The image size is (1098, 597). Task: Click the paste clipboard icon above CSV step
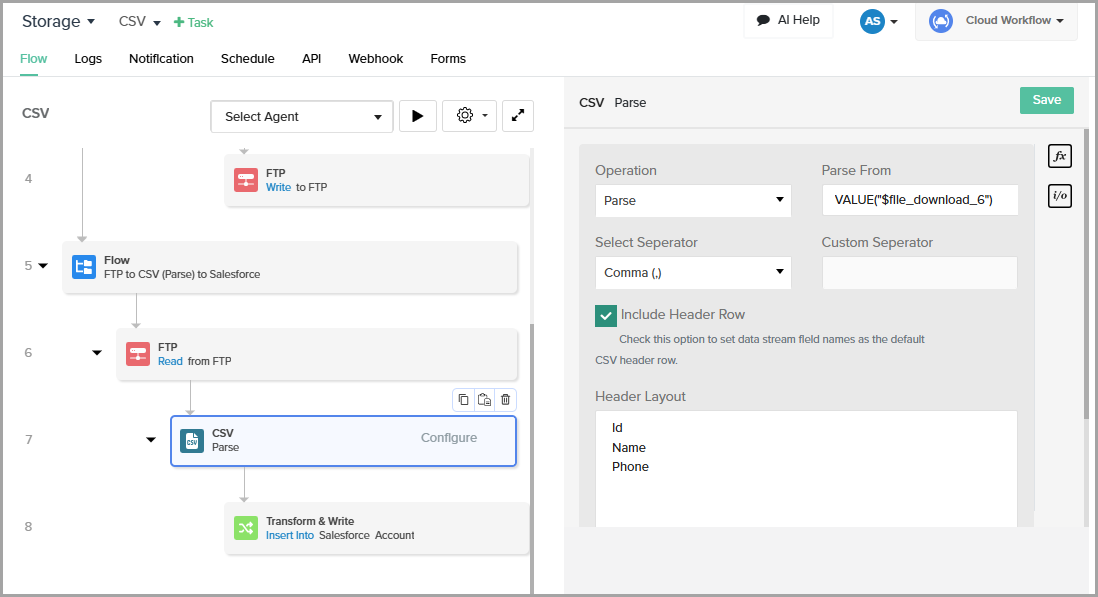[484, 400]
